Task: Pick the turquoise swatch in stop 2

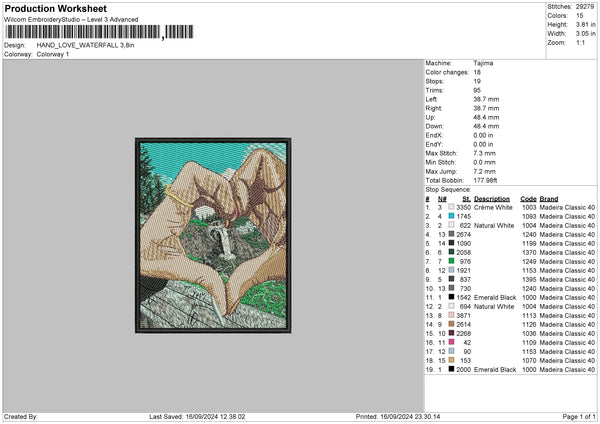Action: point(452,216)
